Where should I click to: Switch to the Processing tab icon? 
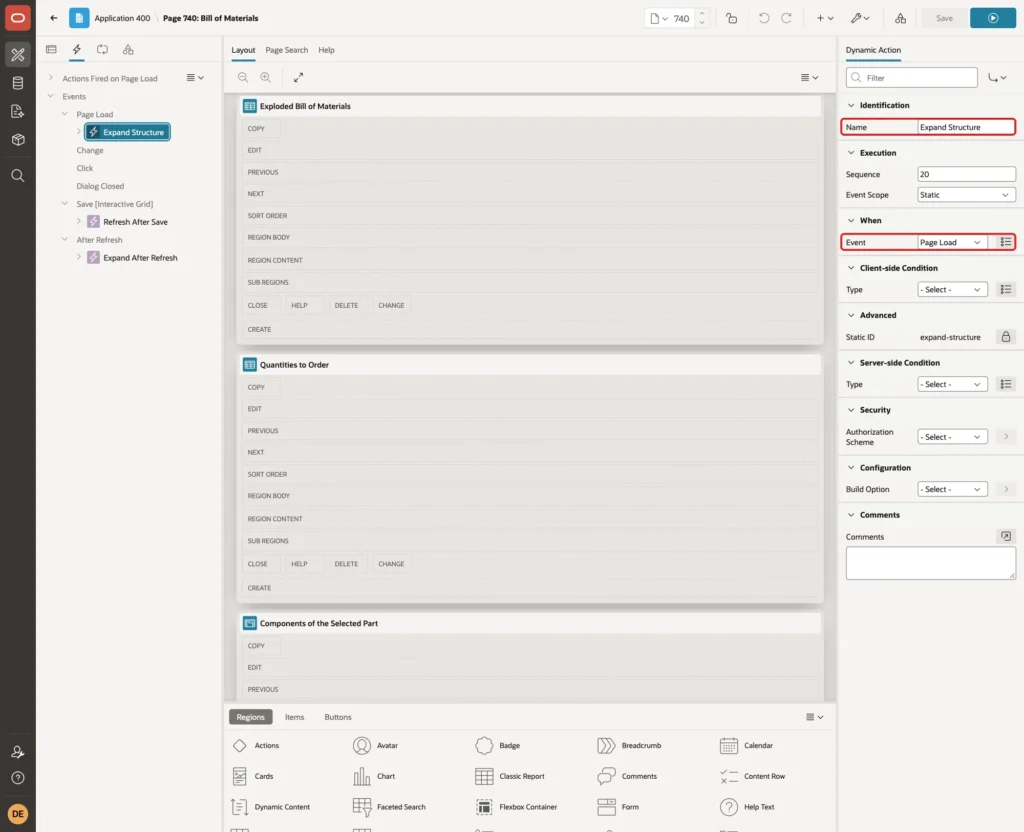click(x=102, y=50)
